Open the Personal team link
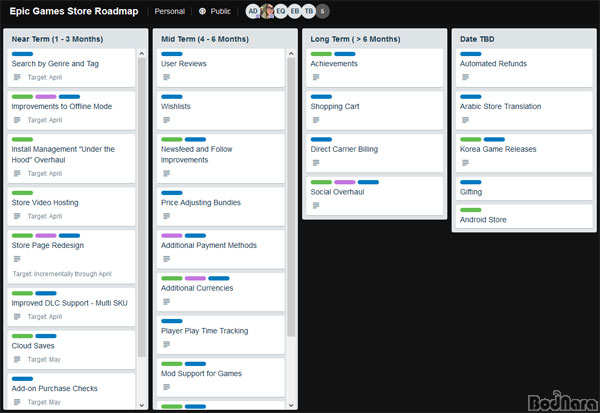Image resolution: width=600 pixels, height=413 pixels. 170,11
